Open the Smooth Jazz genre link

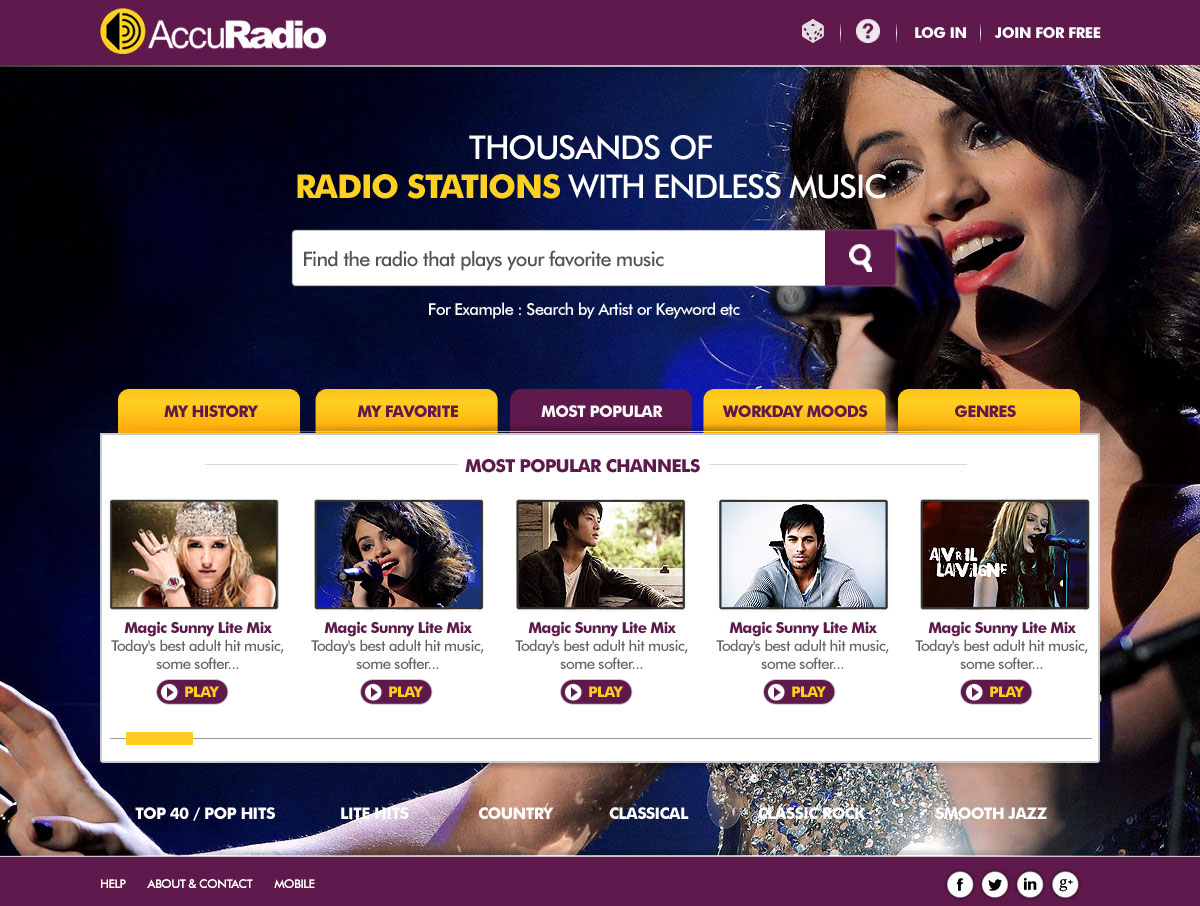click(x=991, y=813)
